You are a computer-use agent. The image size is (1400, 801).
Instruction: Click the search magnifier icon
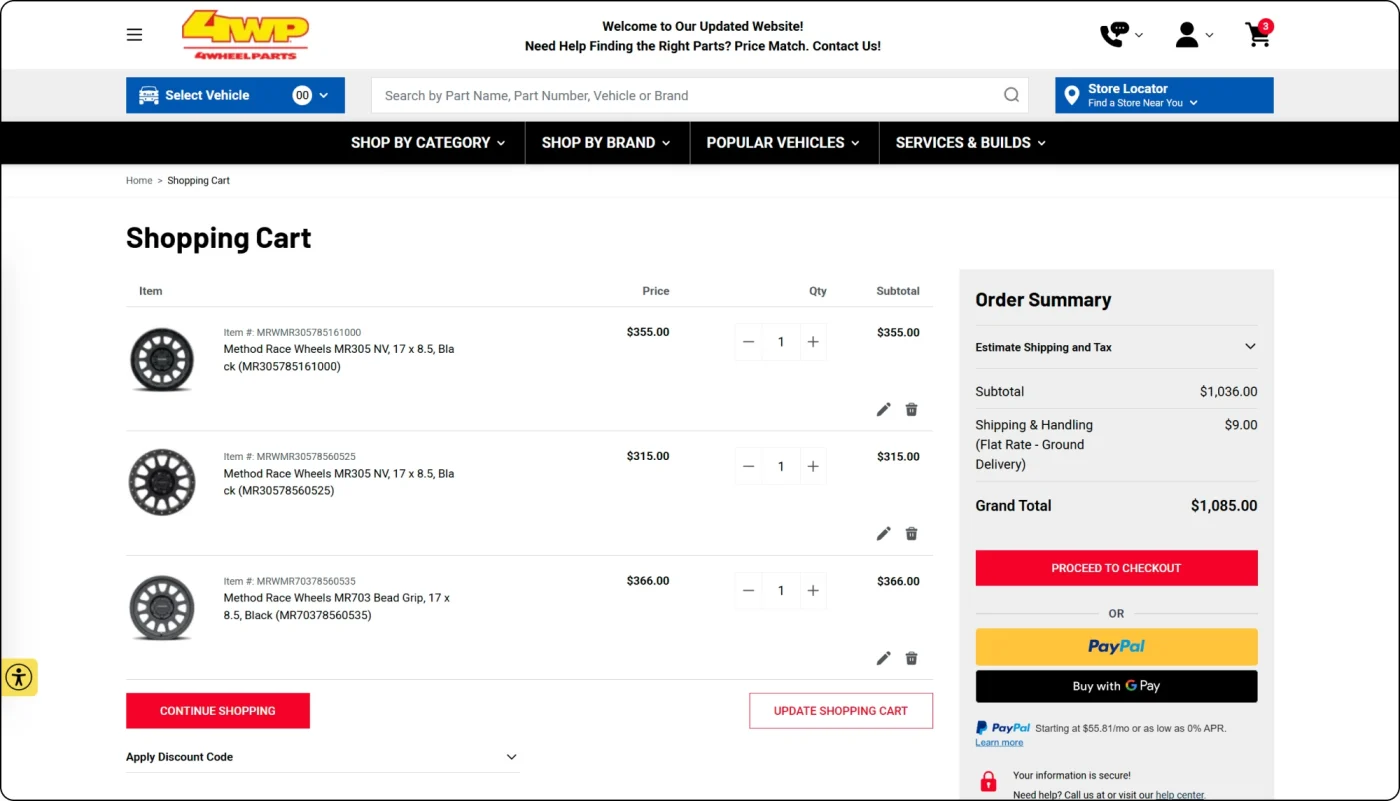point(1011,95)
